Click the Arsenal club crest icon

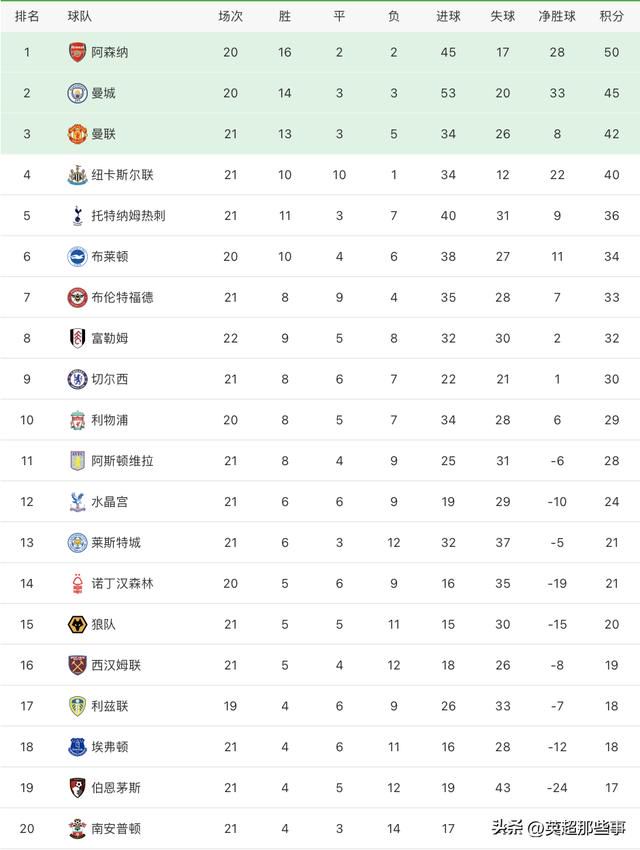click(x=77, y=52)
